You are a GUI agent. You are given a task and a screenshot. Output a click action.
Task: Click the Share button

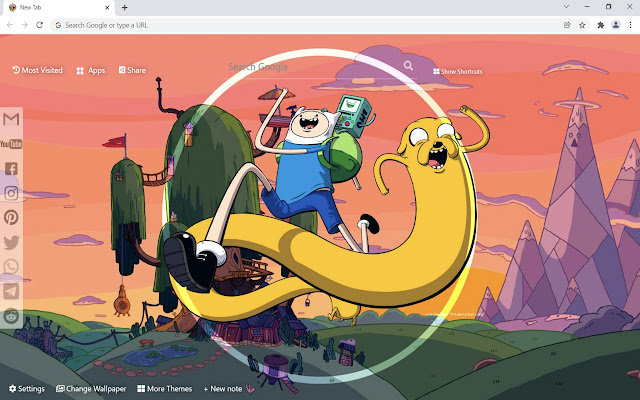132,70
